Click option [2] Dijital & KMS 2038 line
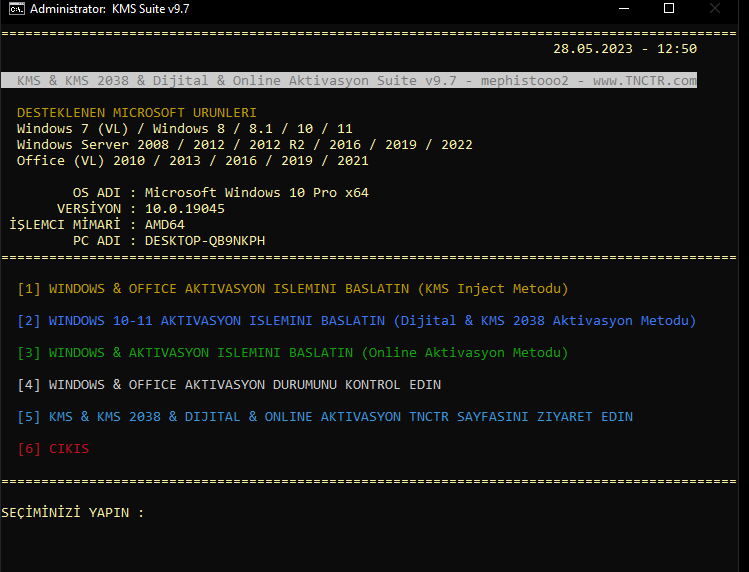The width and height of the screenshot is (749, 572). 356,321
